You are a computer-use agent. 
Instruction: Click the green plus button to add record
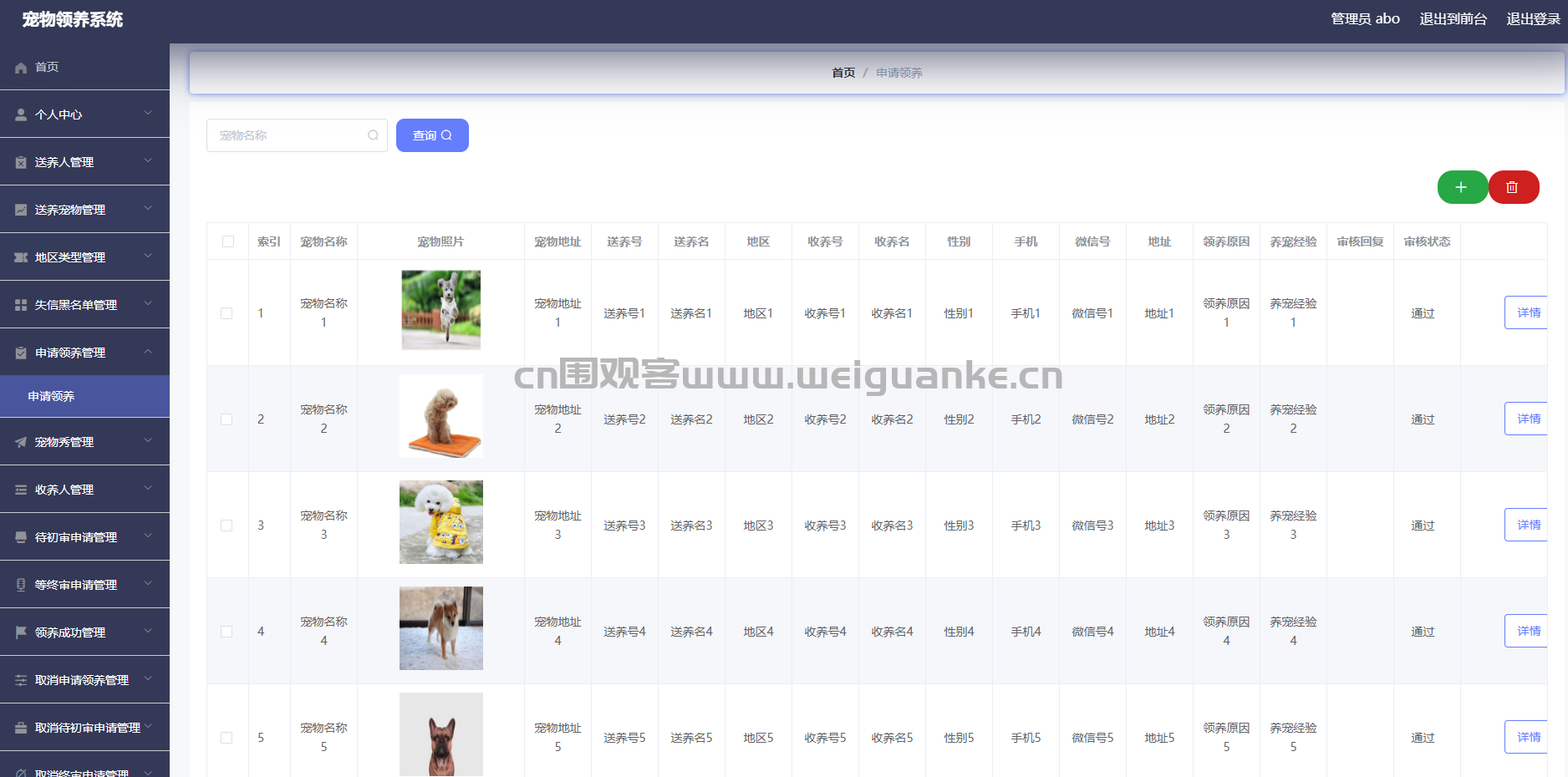pos(1462,187)
